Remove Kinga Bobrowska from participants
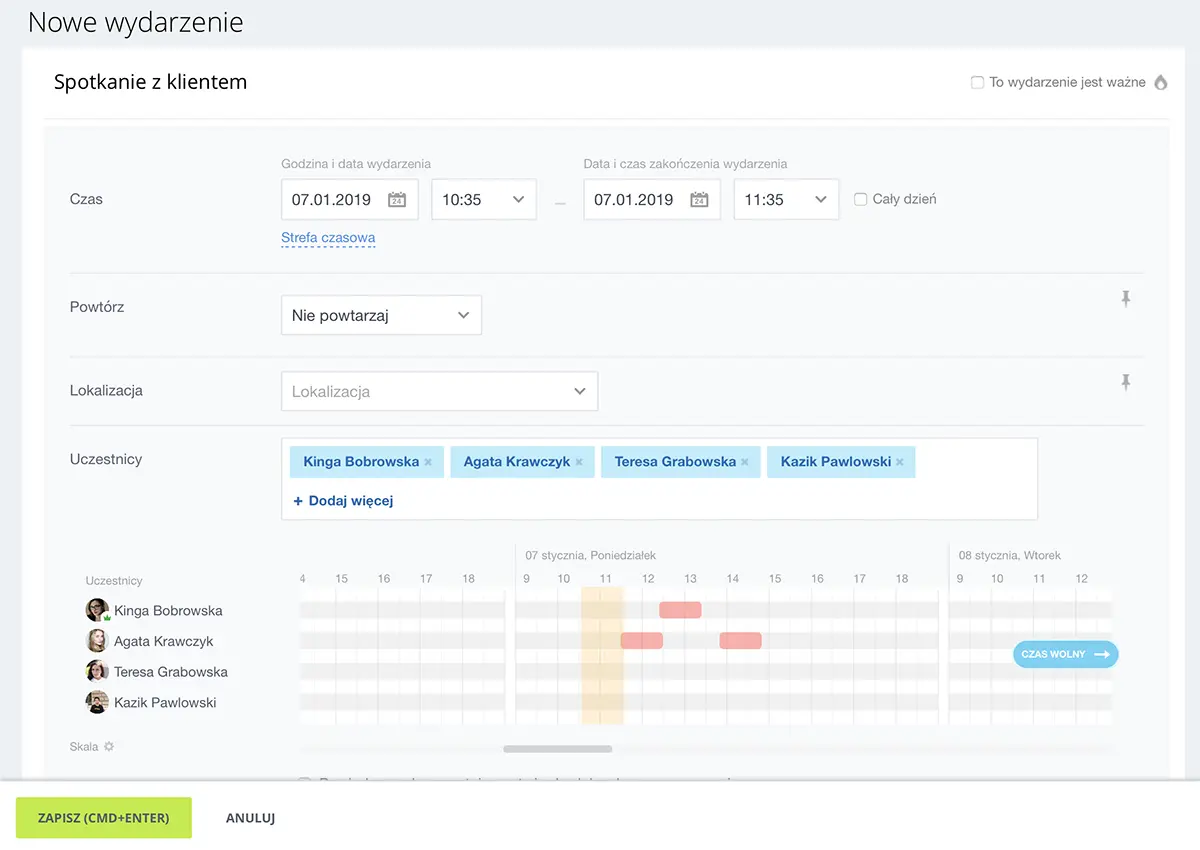 [428, 462]
